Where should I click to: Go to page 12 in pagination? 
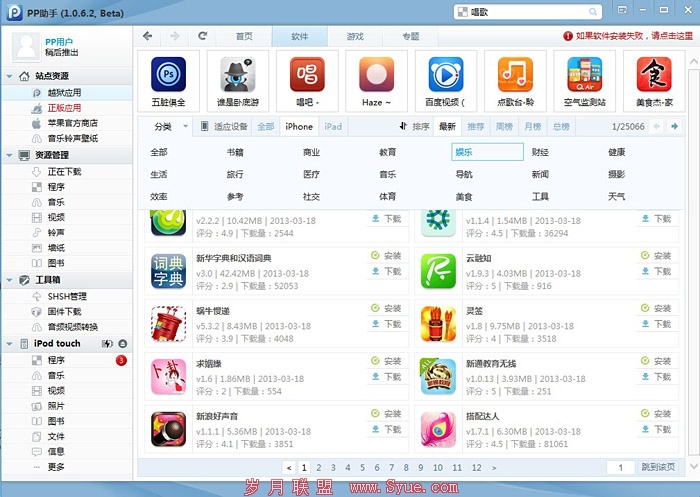click(x=476, y=468)
